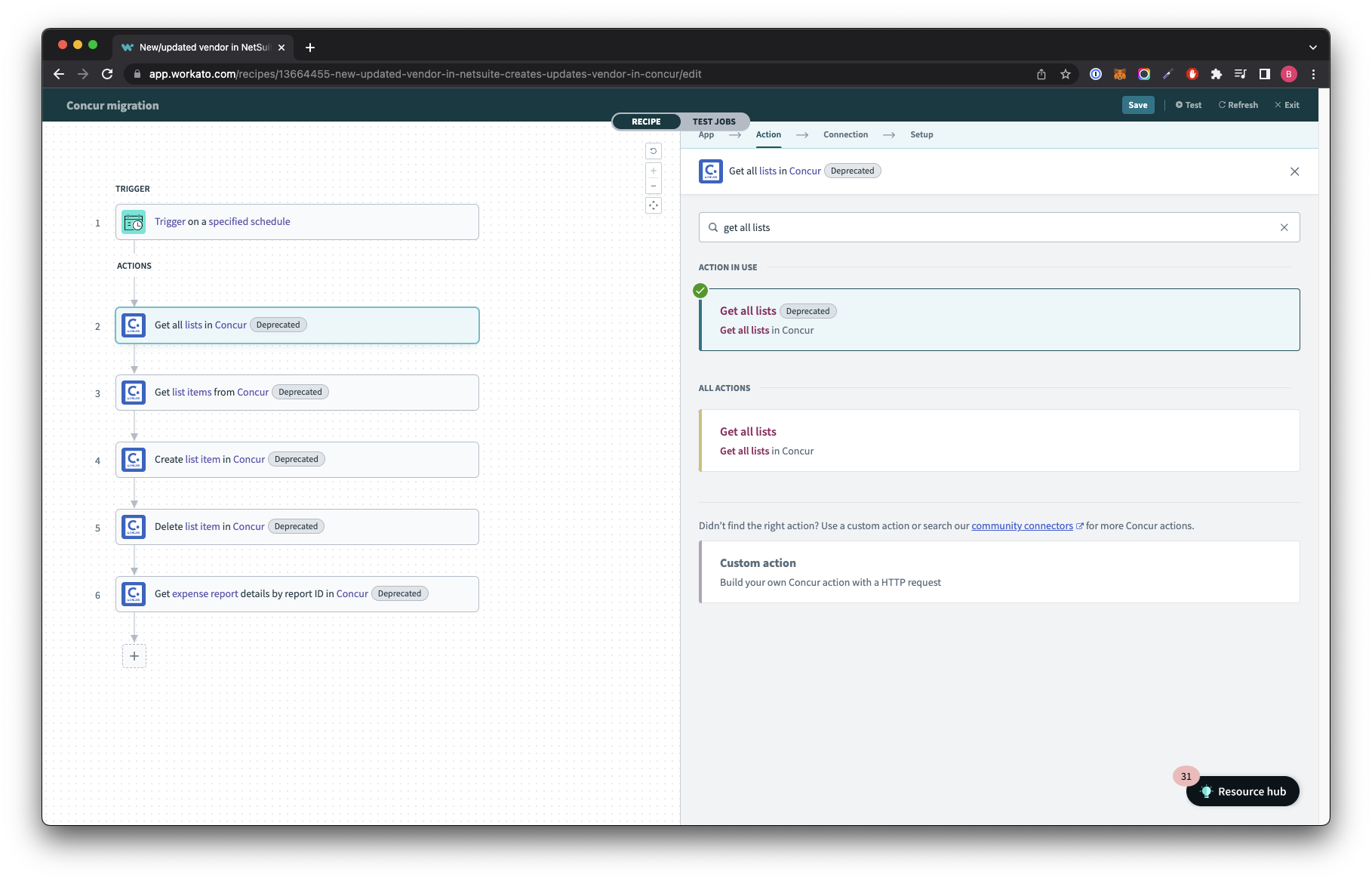Click the scheduler trigger icon in step 1
This screenshot has width=1372, height=881.
click(134, 222)
